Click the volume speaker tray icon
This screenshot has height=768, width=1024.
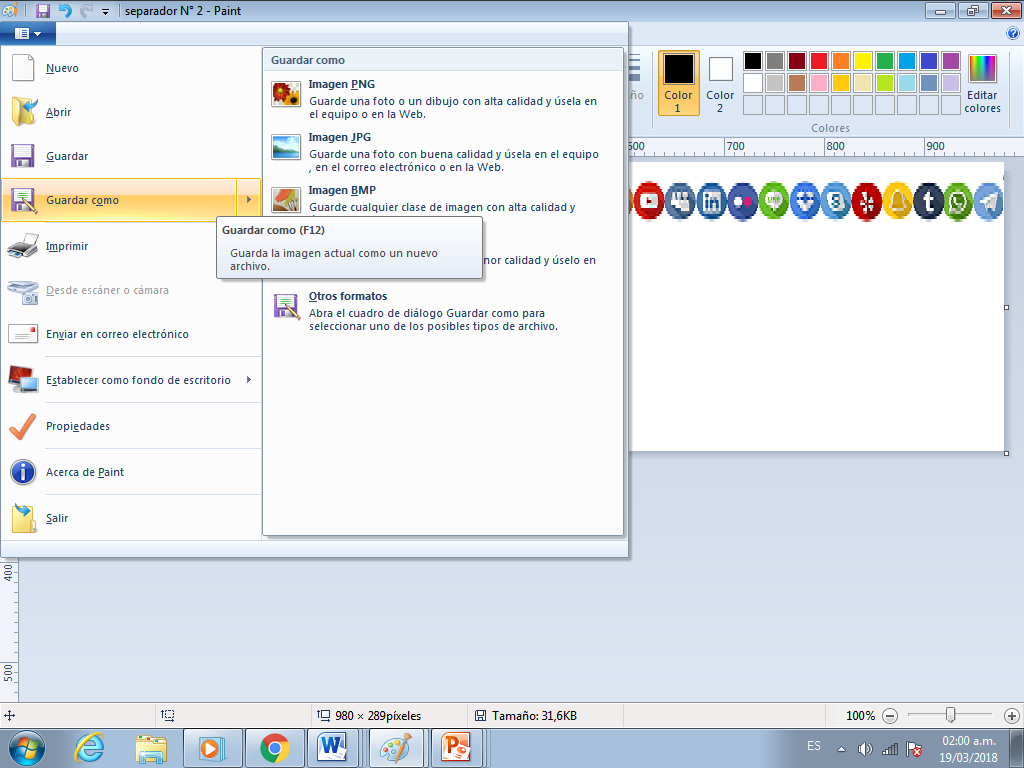click(x=865, y=749)
